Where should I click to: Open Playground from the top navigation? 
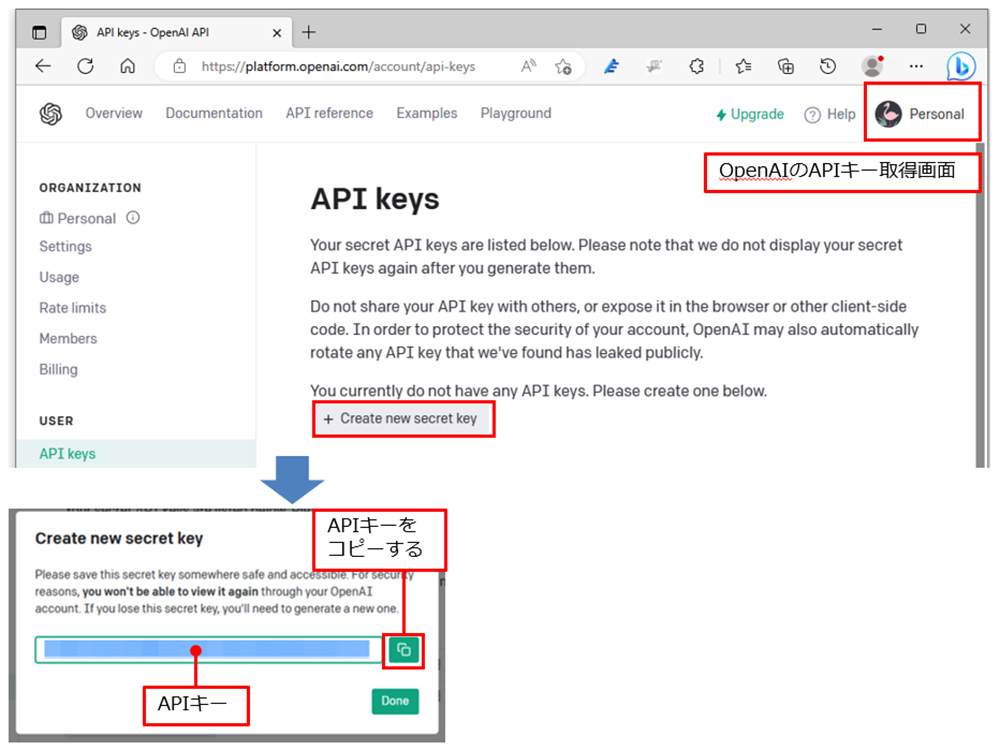point(515,114)
